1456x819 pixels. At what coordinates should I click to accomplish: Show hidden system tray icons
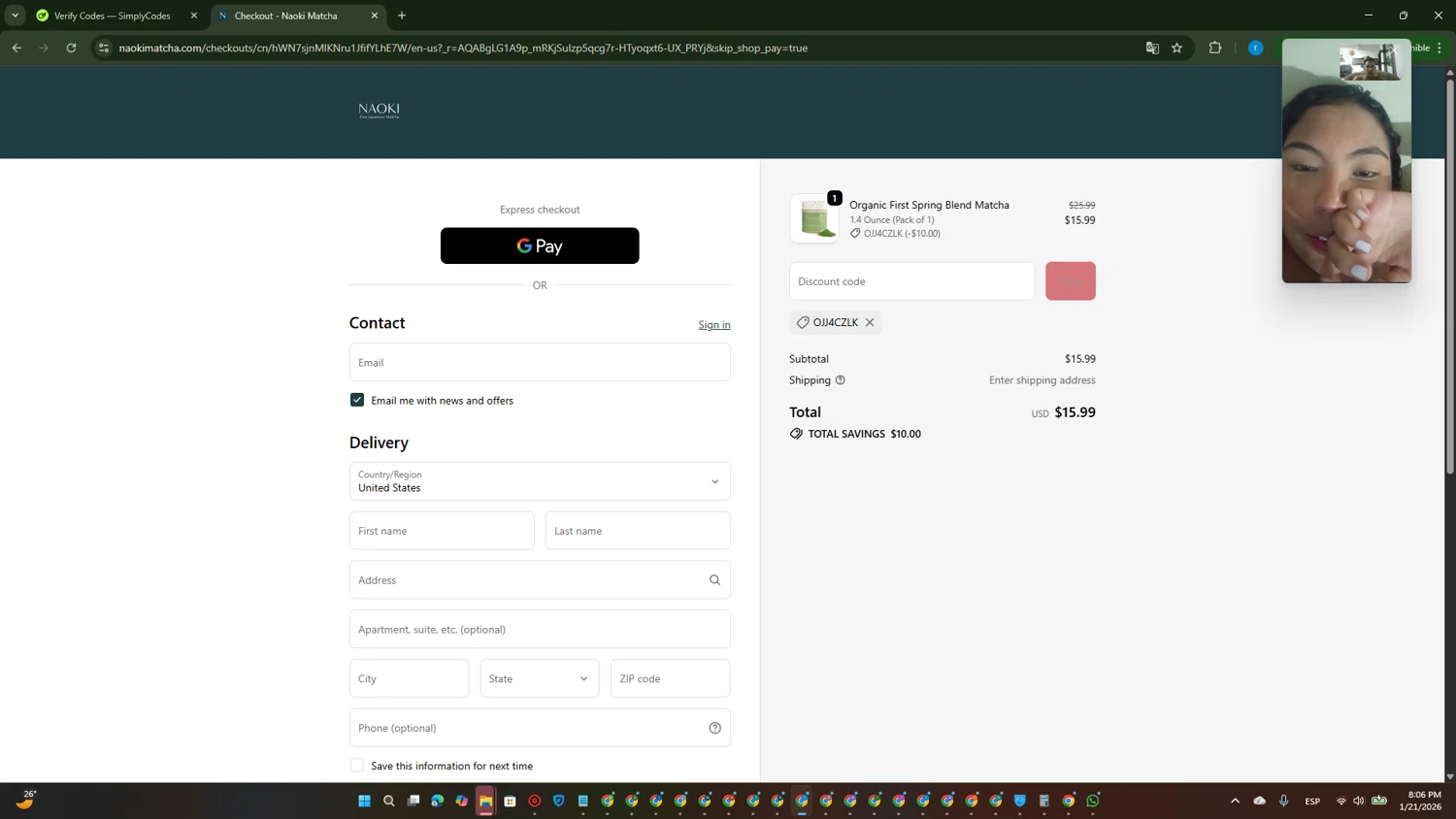tap(1235, 801)
